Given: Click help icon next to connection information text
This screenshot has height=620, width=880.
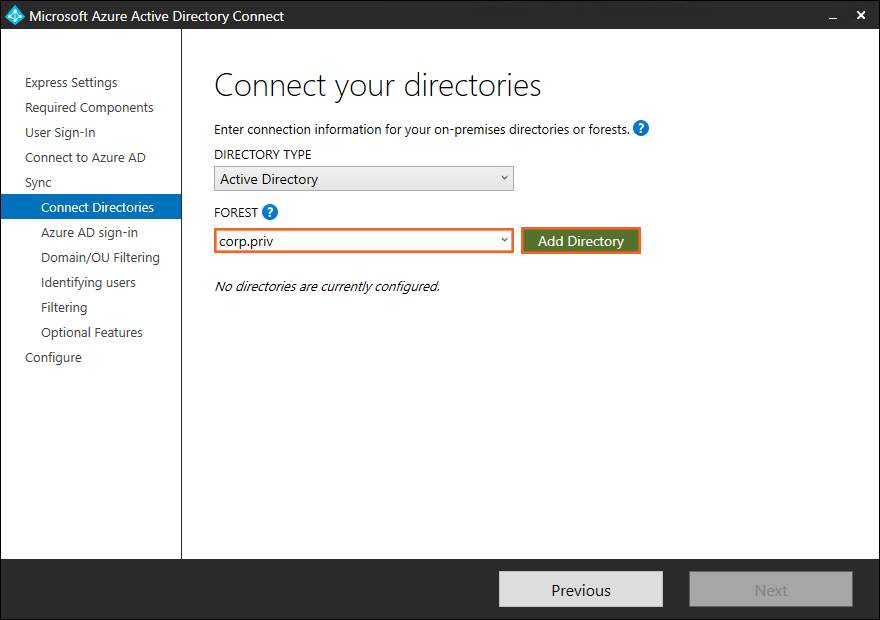Looking at the screenshot, I should (x=641, y=129).
